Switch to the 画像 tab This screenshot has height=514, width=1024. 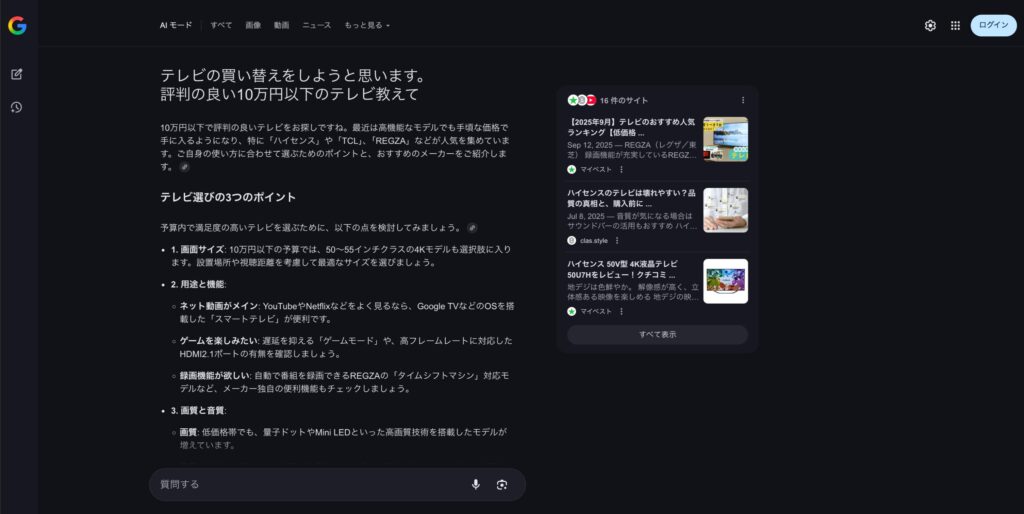pos(253,25)
